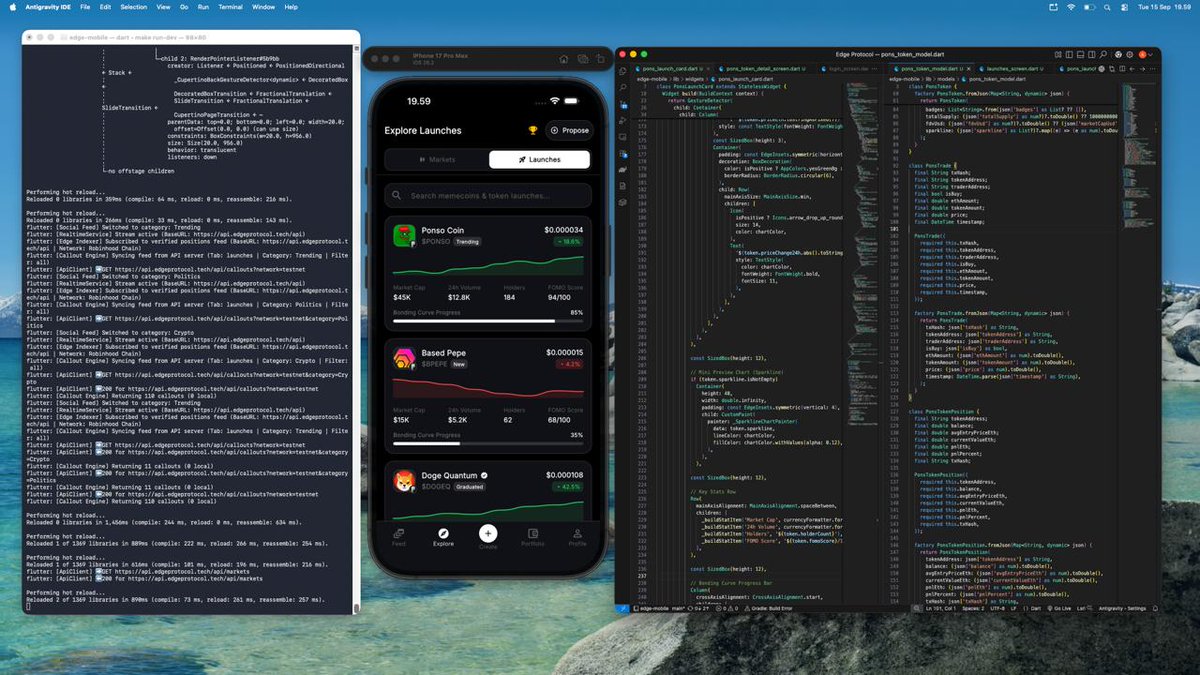
Task: Click the red Based Pepe sparkline chart
Action: (488, 388)
